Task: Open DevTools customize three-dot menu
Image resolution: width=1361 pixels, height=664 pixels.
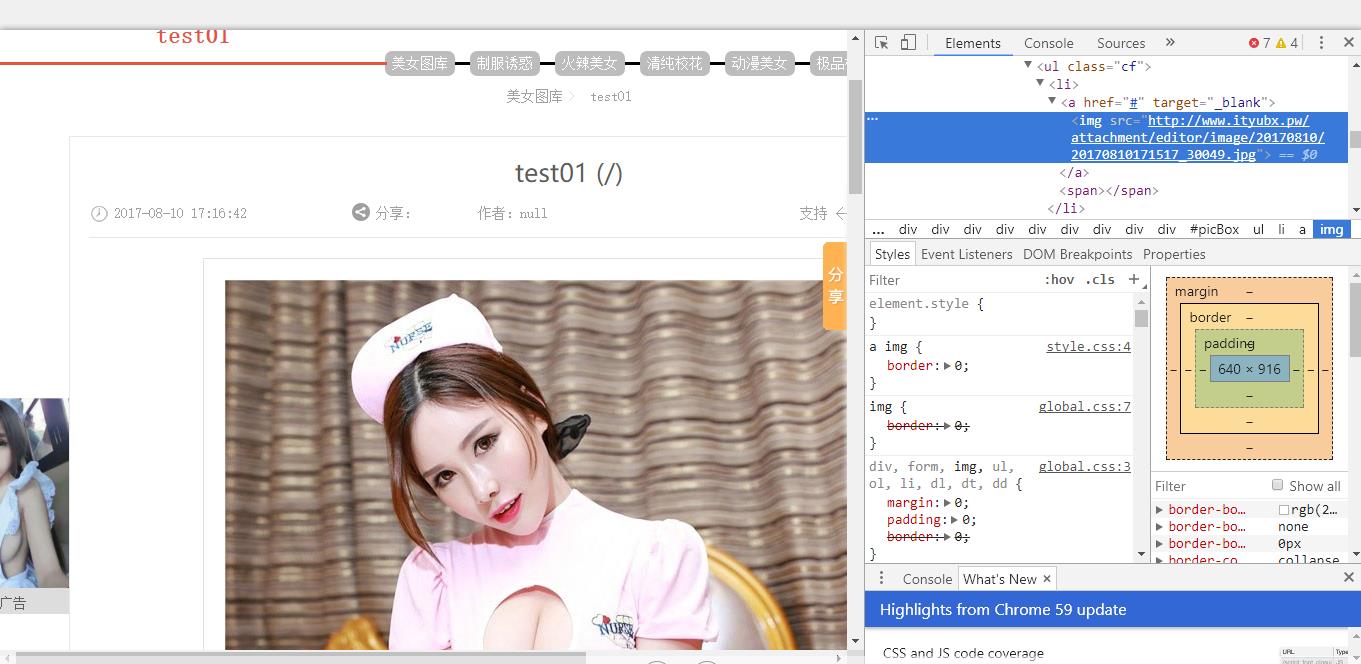Action: point(1321,43)
